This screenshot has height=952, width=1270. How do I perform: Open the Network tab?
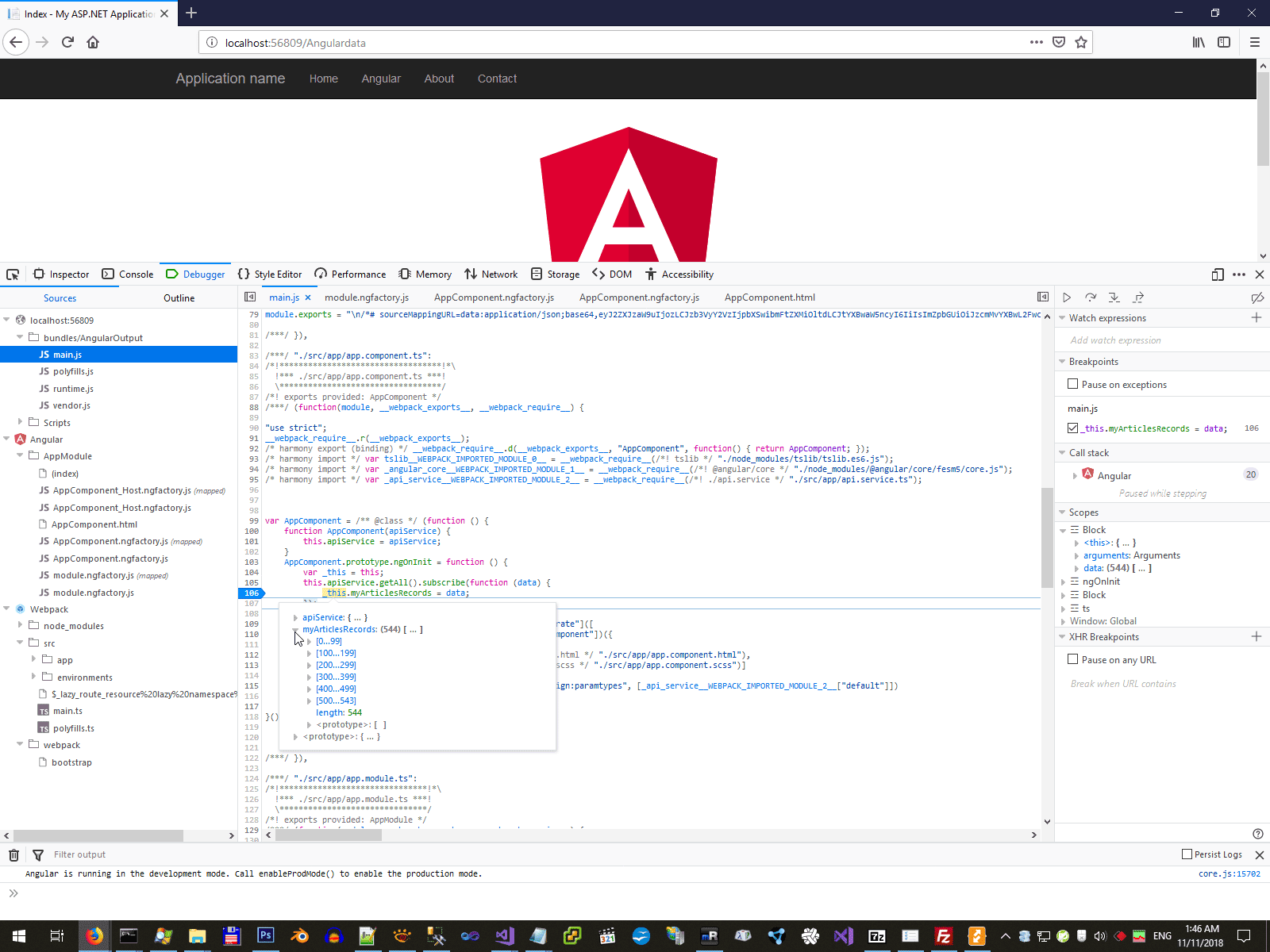[x=491, y=274]
